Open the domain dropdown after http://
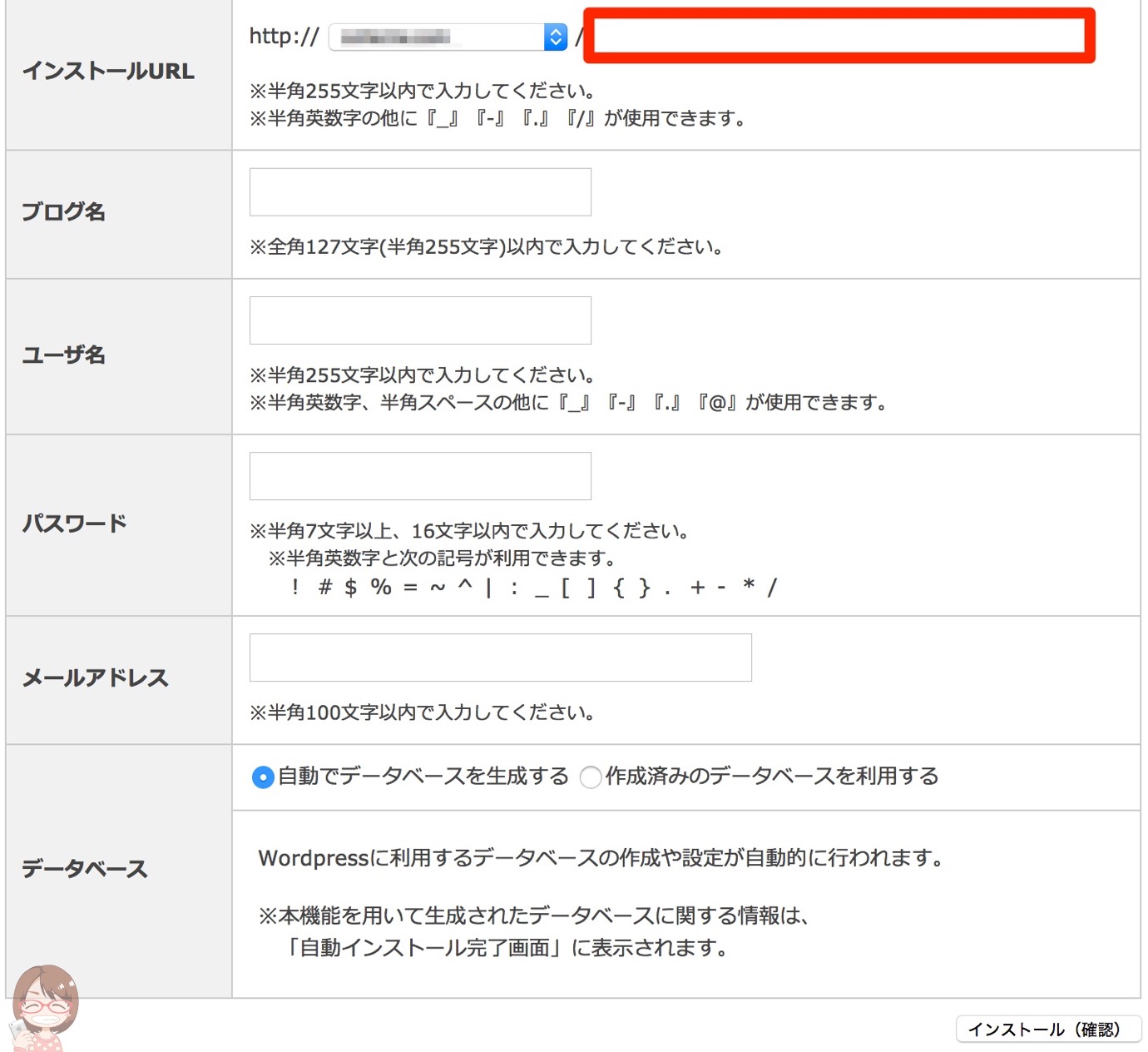This screenshot has width=1148, height=1052. point(448,37)
